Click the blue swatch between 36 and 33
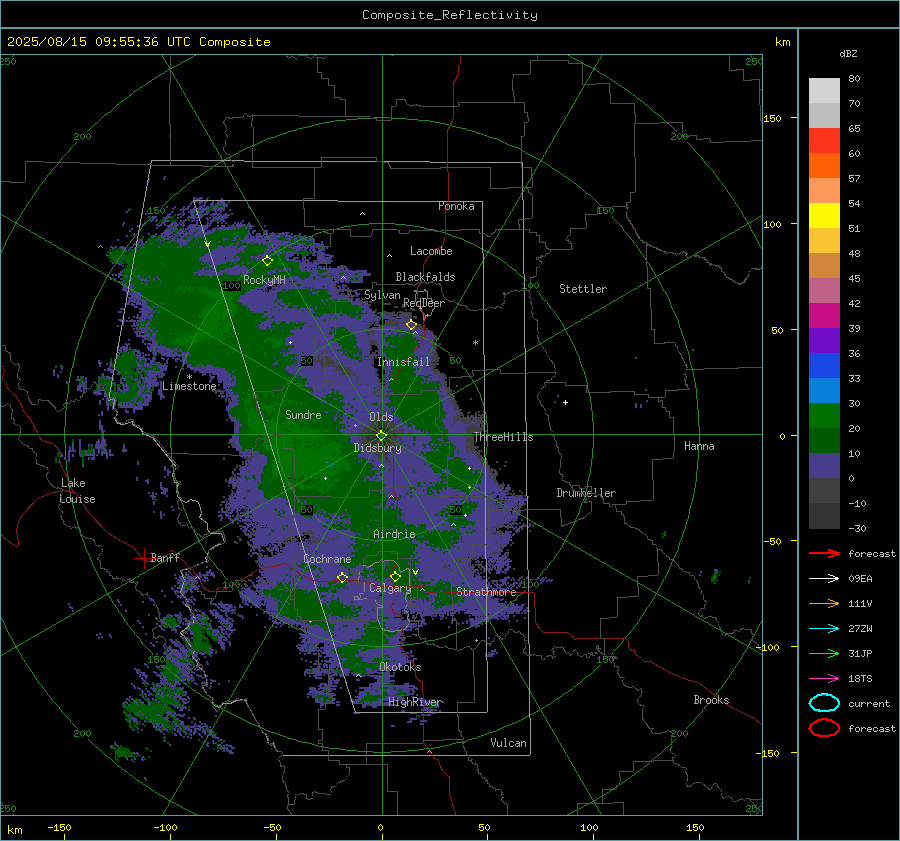This screenshot has height=841, width=900. (824, 365)
